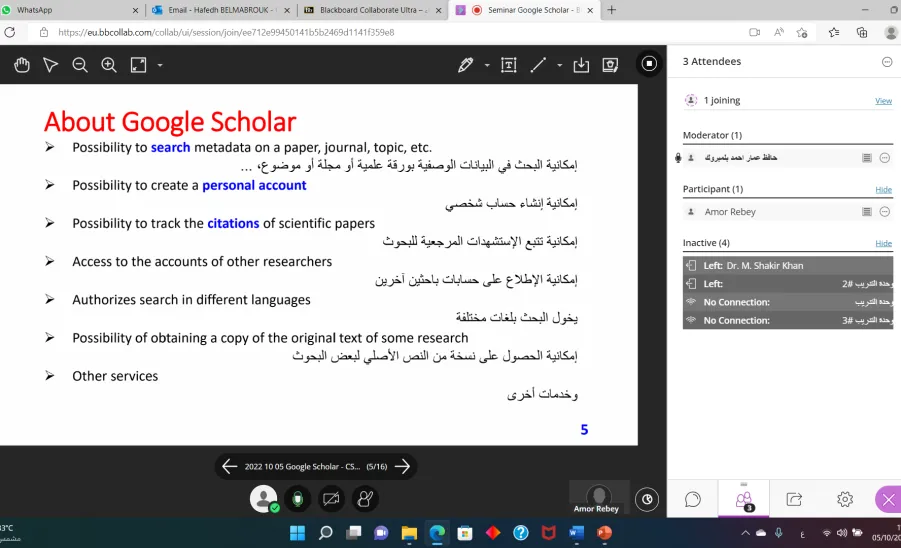The width and height of the screenshot is (901, 548).
Task: Close the Seminar Google Scholar tab
Action: coord(590,10)
